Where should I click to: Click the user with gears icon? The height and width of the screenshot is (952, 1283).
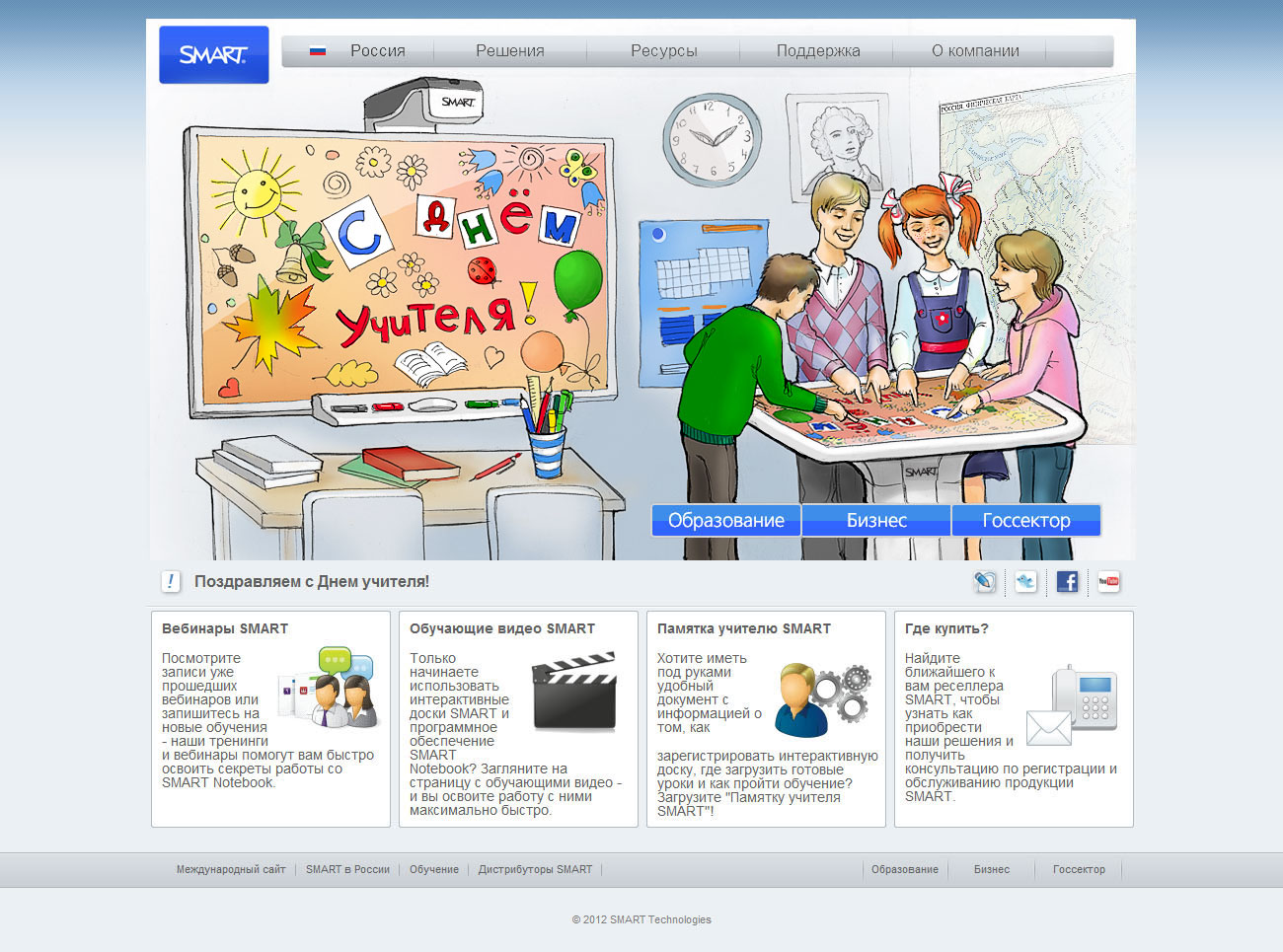[822, 699]
